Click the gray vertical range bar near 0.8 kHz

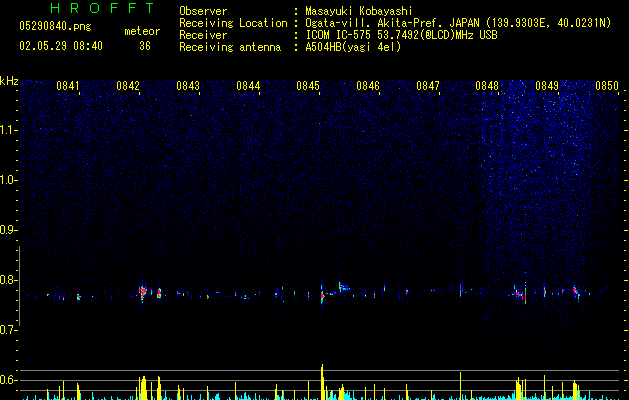pyautogui.click(x=20, y=286)
